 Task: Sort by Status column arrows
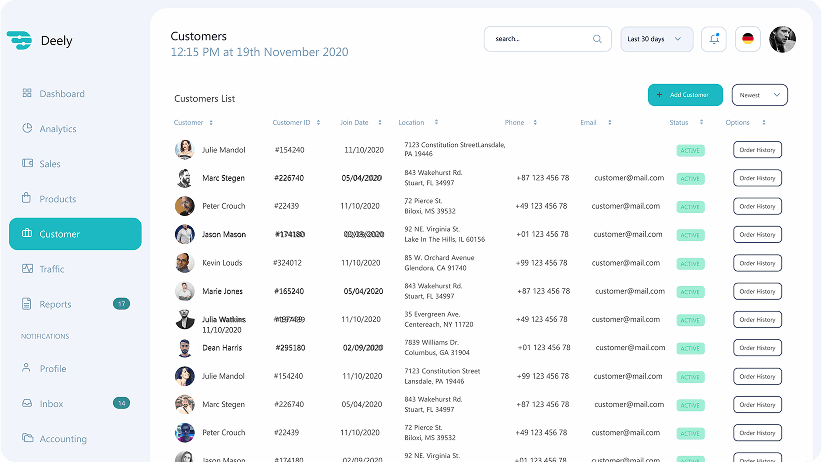pos(701,123)
